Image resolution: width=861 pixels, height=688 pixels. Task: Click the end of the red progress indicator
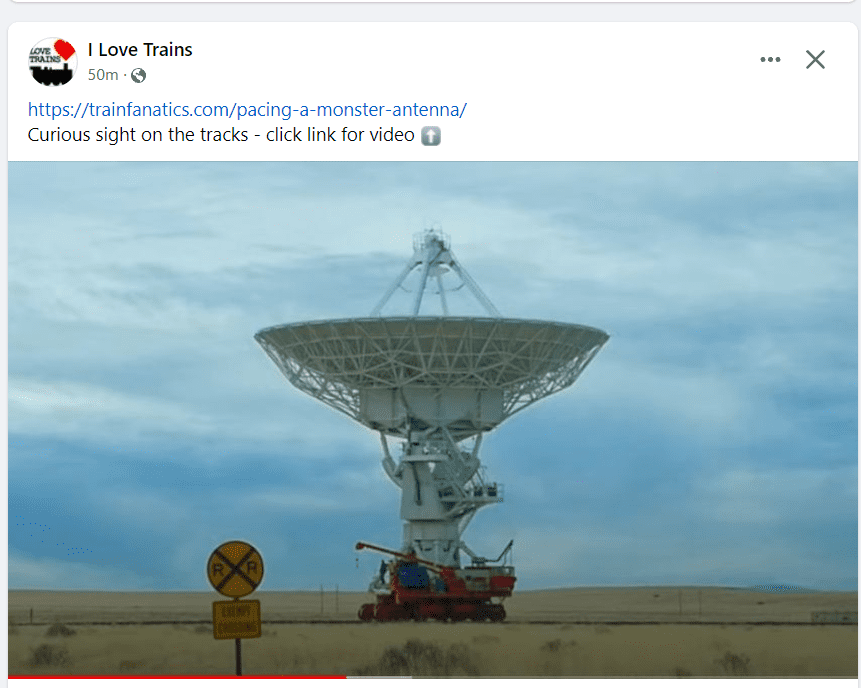point(345,677)
